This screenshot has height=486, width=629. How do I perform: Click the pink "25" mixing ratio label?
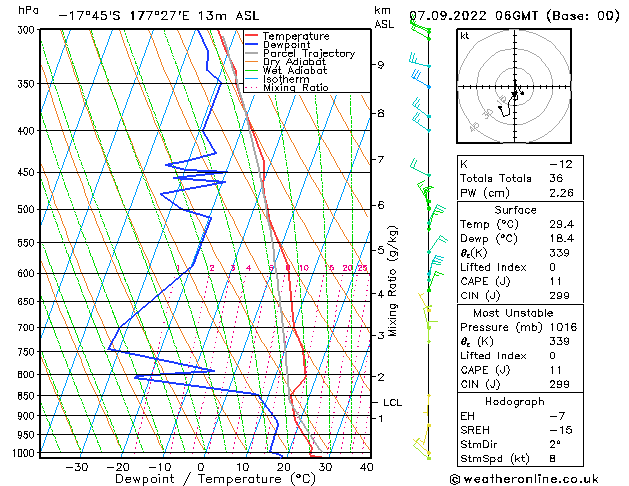[x=363, y=267]
